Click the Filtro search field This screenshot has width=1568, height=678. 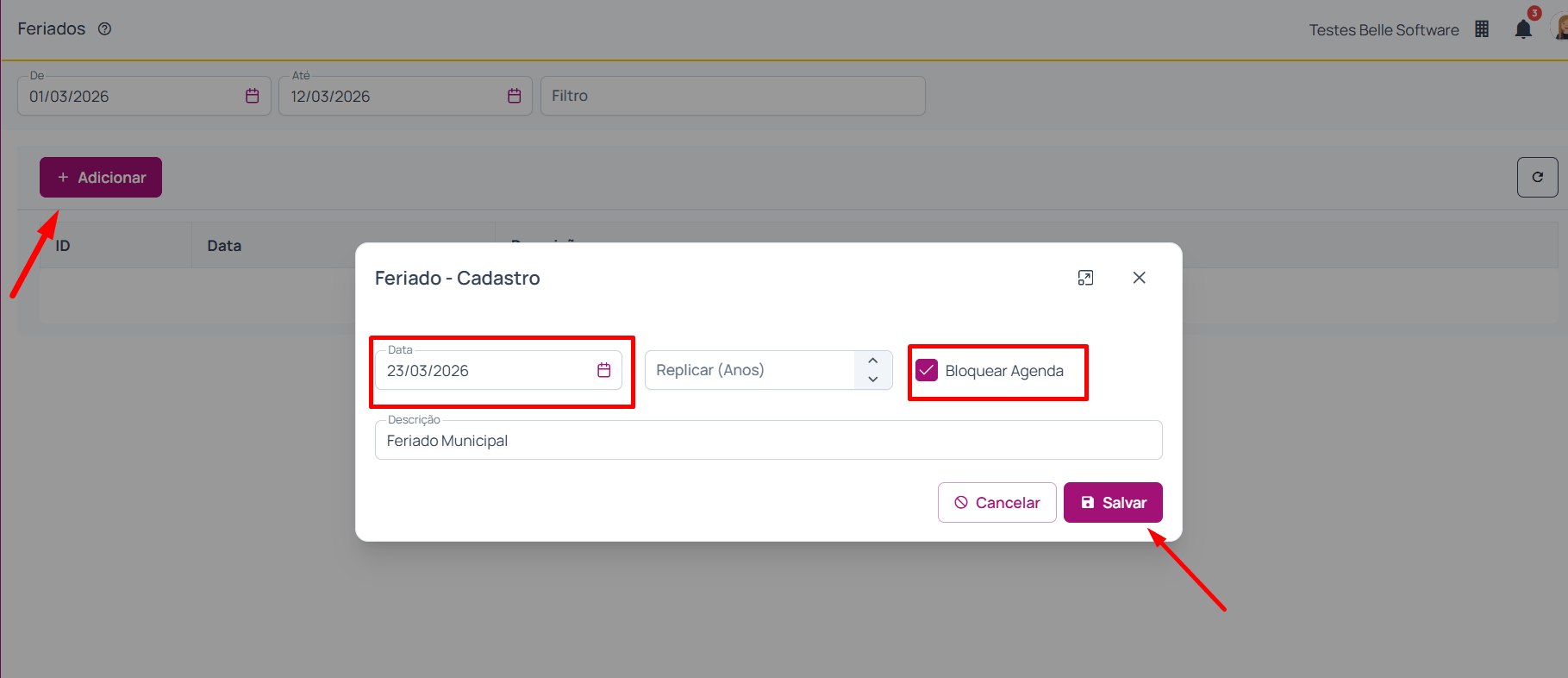tap(732, 96)
